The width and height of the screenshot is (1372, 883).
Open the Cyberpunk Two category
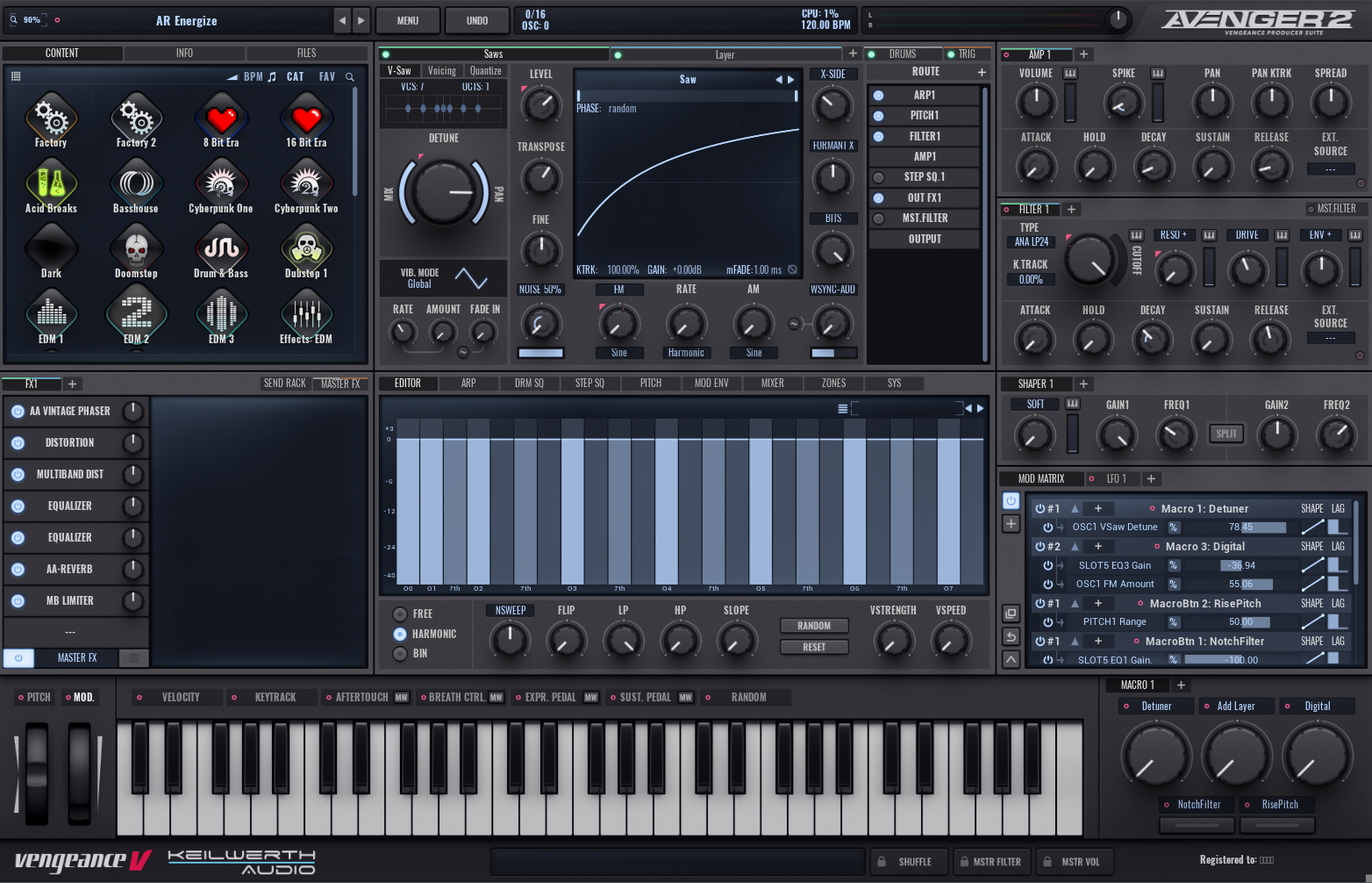point(306,183)
